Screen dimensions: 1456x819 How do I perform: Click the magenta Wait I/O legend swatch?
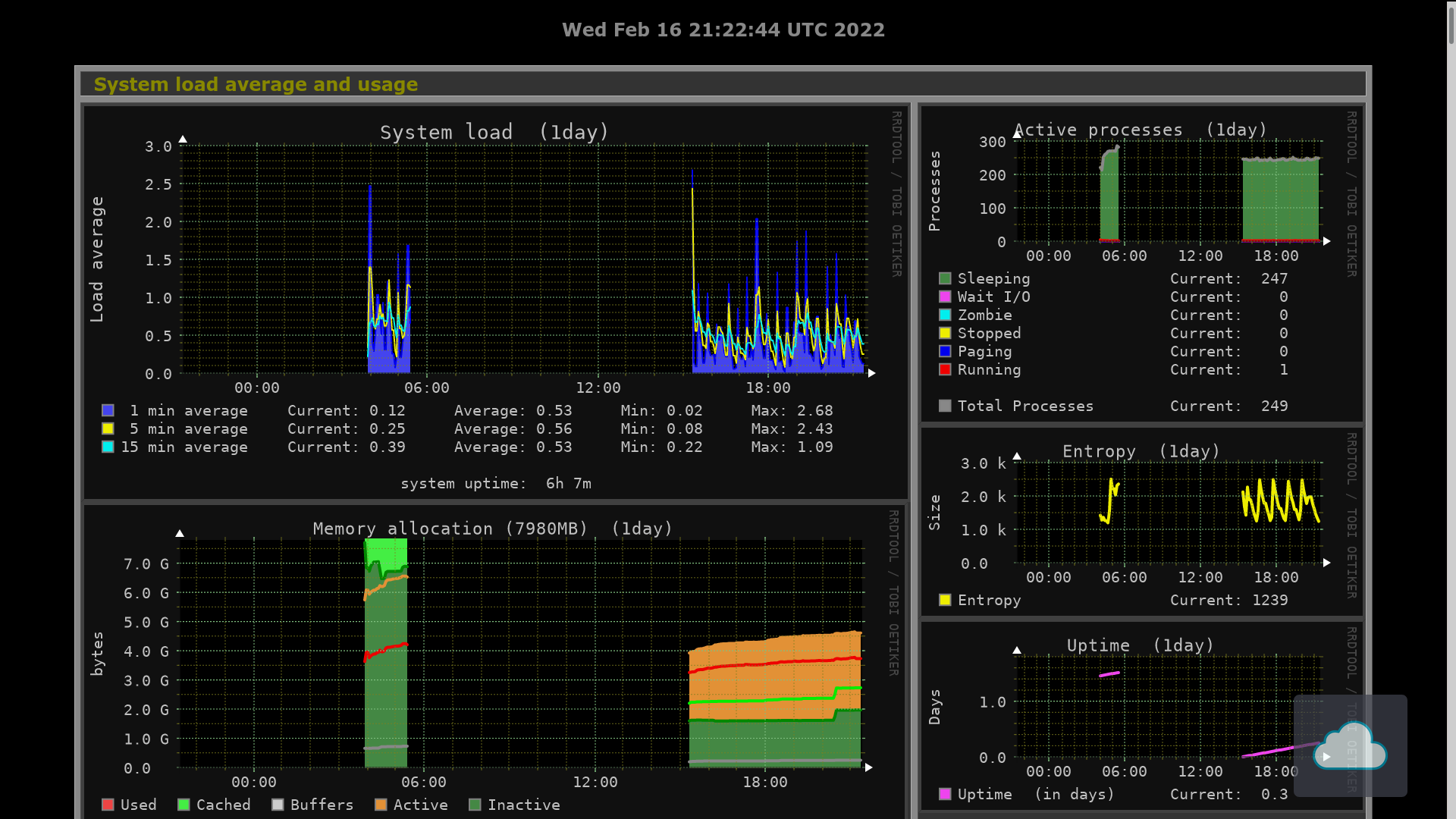(x=945, y=297)
